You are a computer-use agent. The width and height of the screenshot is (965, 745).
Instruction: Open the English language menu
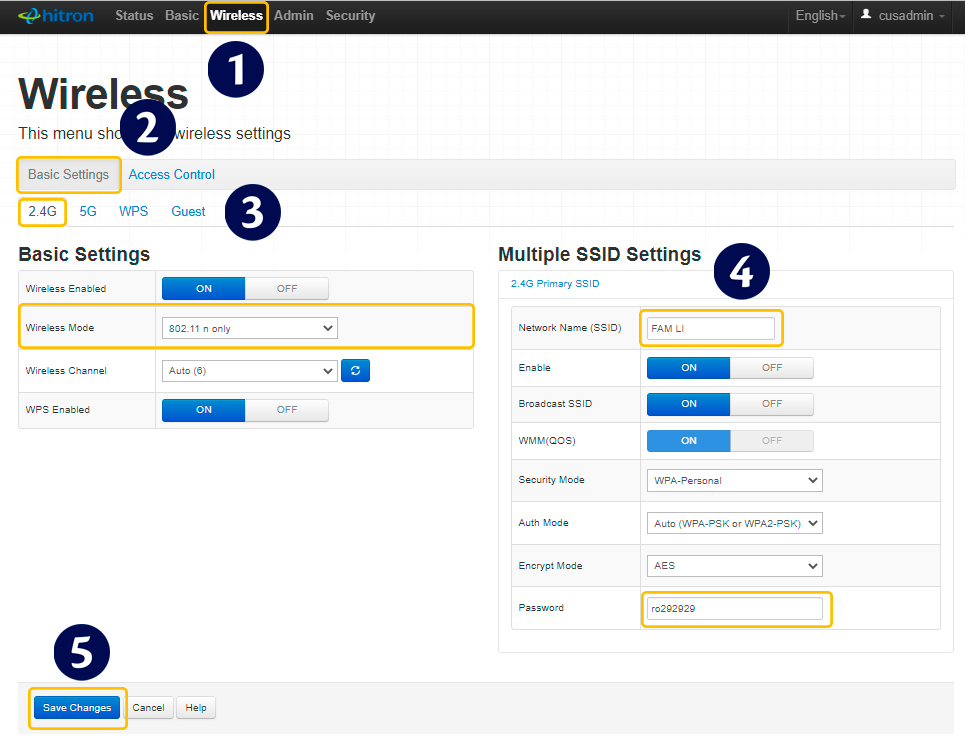pyautogui.click(x=820, y=15)
